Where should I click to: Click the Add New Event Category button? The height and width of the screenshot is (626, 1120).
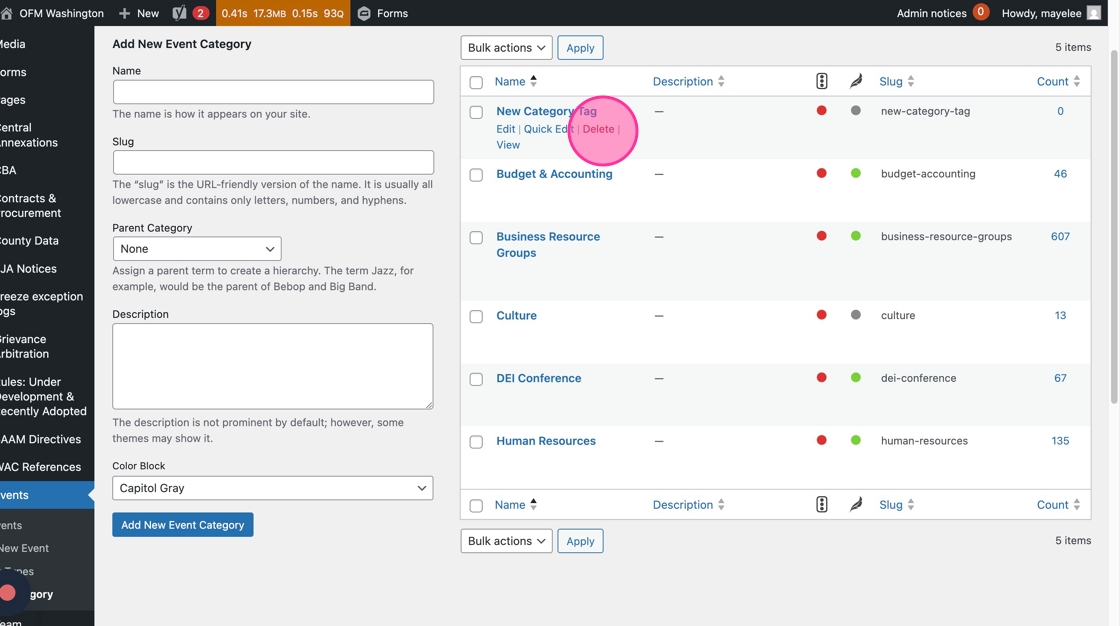[182, 525]
